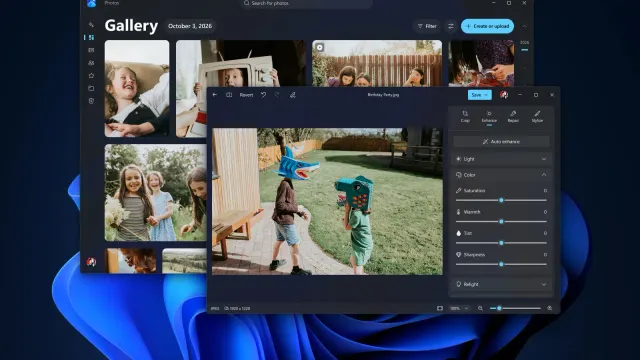Screen dimensions: 640x360
Task: Click the October 3, 2026 date chip
Action: tap(190, 26)
